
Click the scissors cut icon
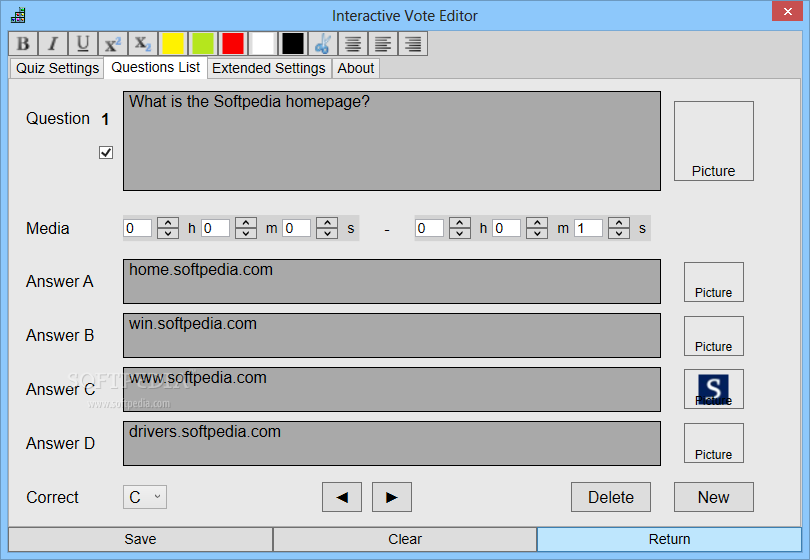coord(323,44)
